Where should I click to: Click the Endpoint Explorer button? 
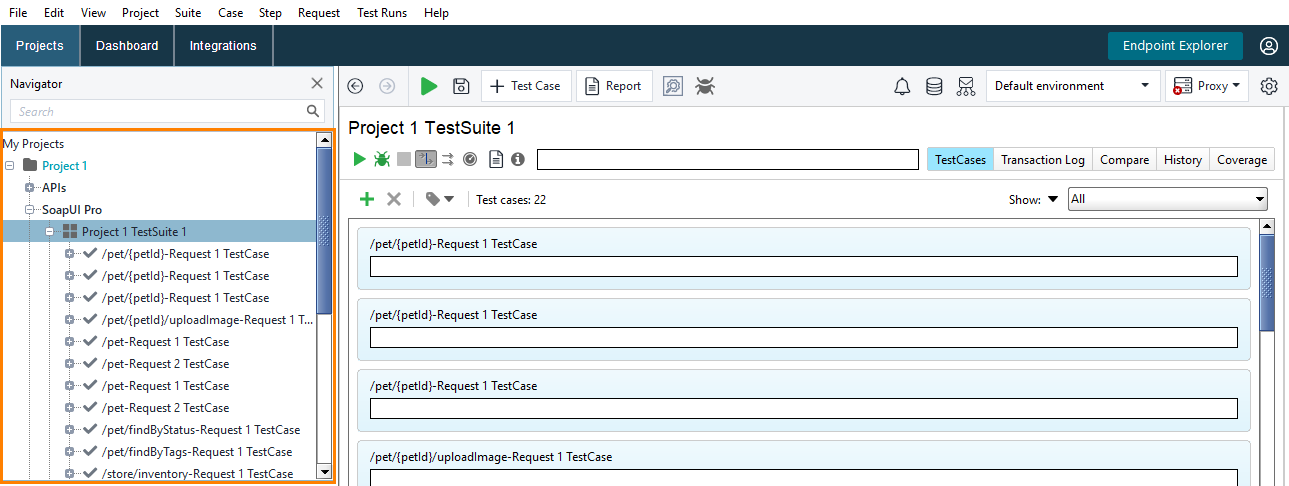[1175, 46]
